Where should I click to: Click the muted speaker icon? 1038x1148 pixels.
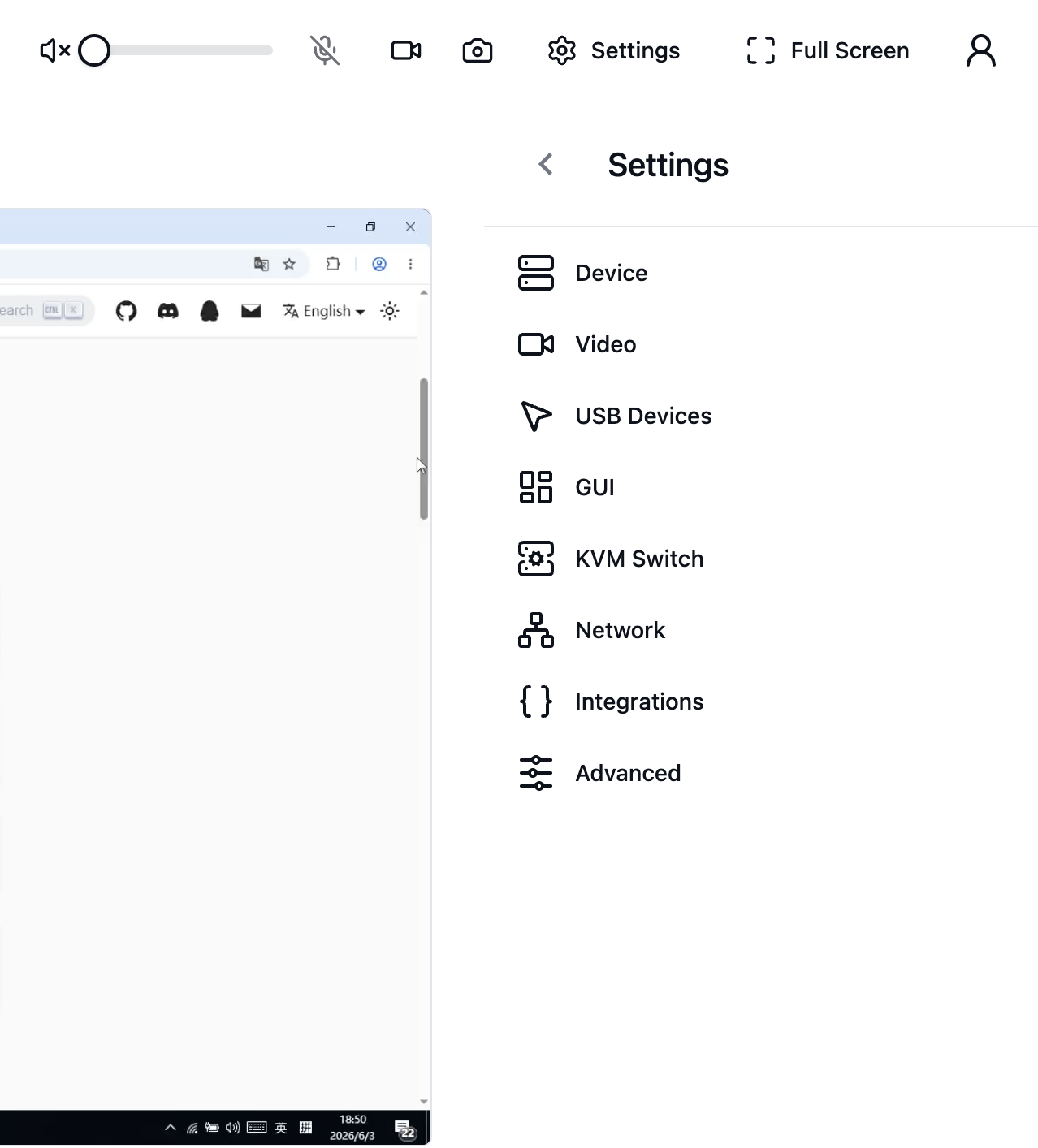point(55,50)
